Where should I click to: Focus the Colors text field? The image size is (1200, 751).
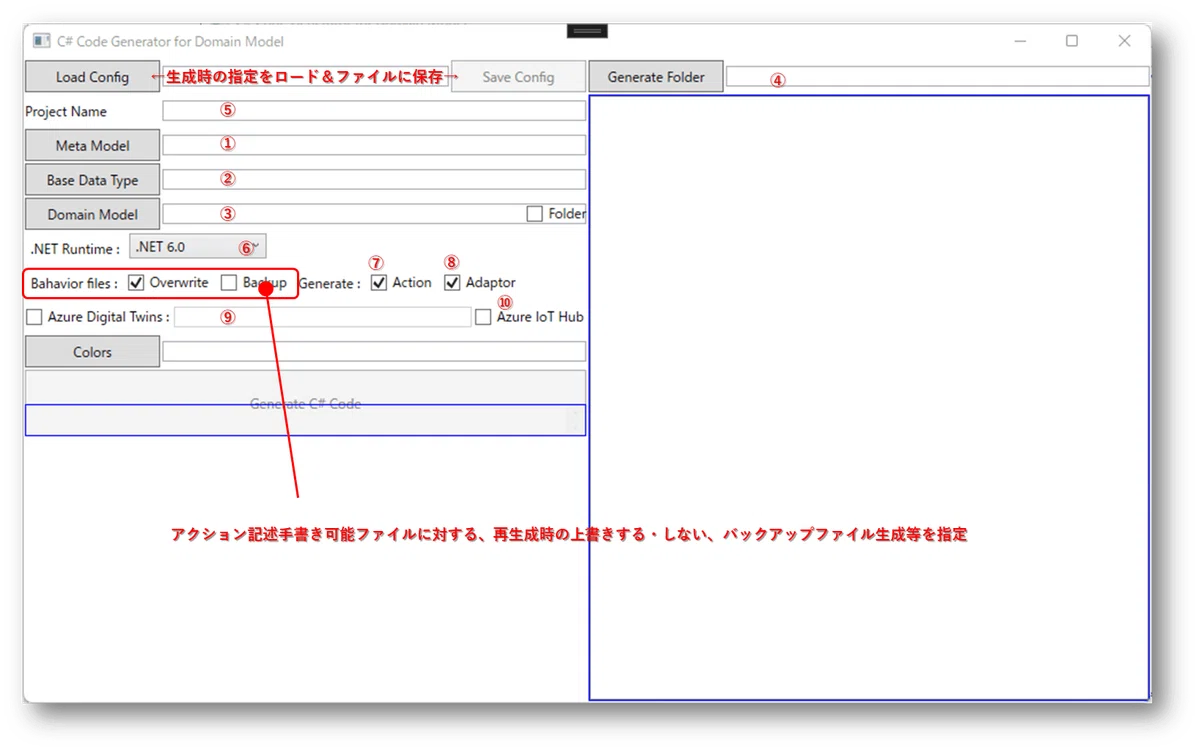click(x=374, y=352)
